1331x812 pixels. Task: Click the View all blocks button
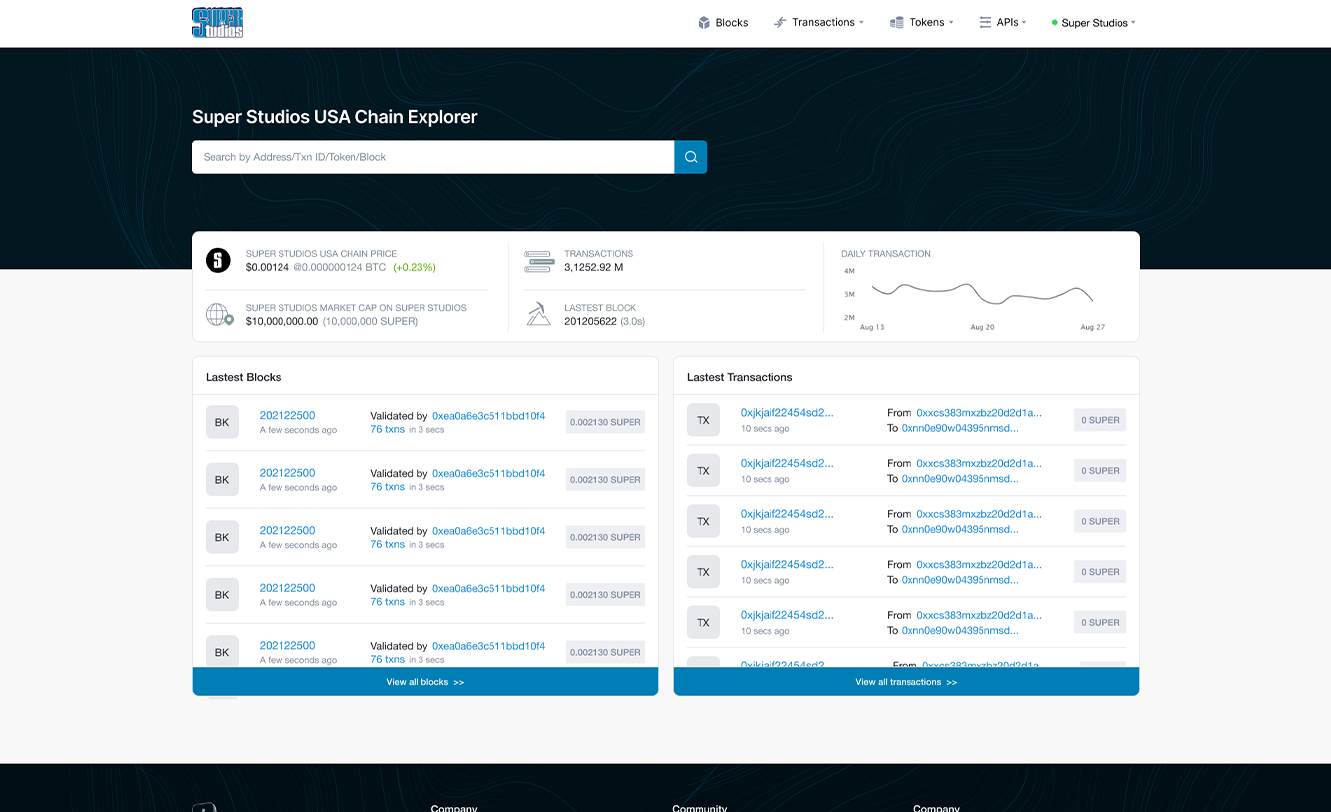coord(425,682)
